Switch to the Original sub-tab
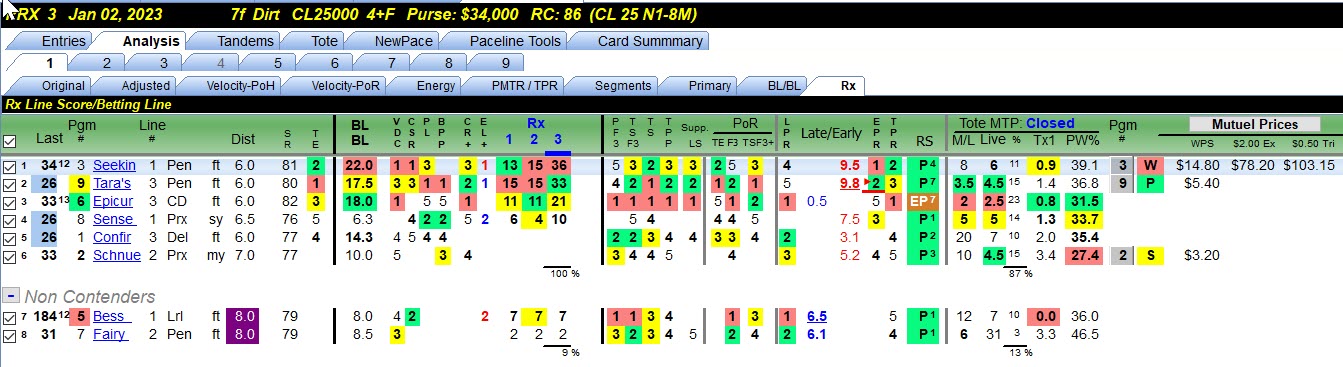 (x=63, y=85)
